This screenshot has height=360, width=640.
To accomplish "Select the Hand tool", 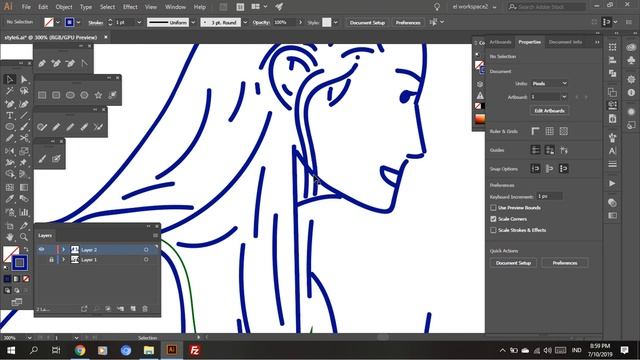I will (x=10, y=237).
